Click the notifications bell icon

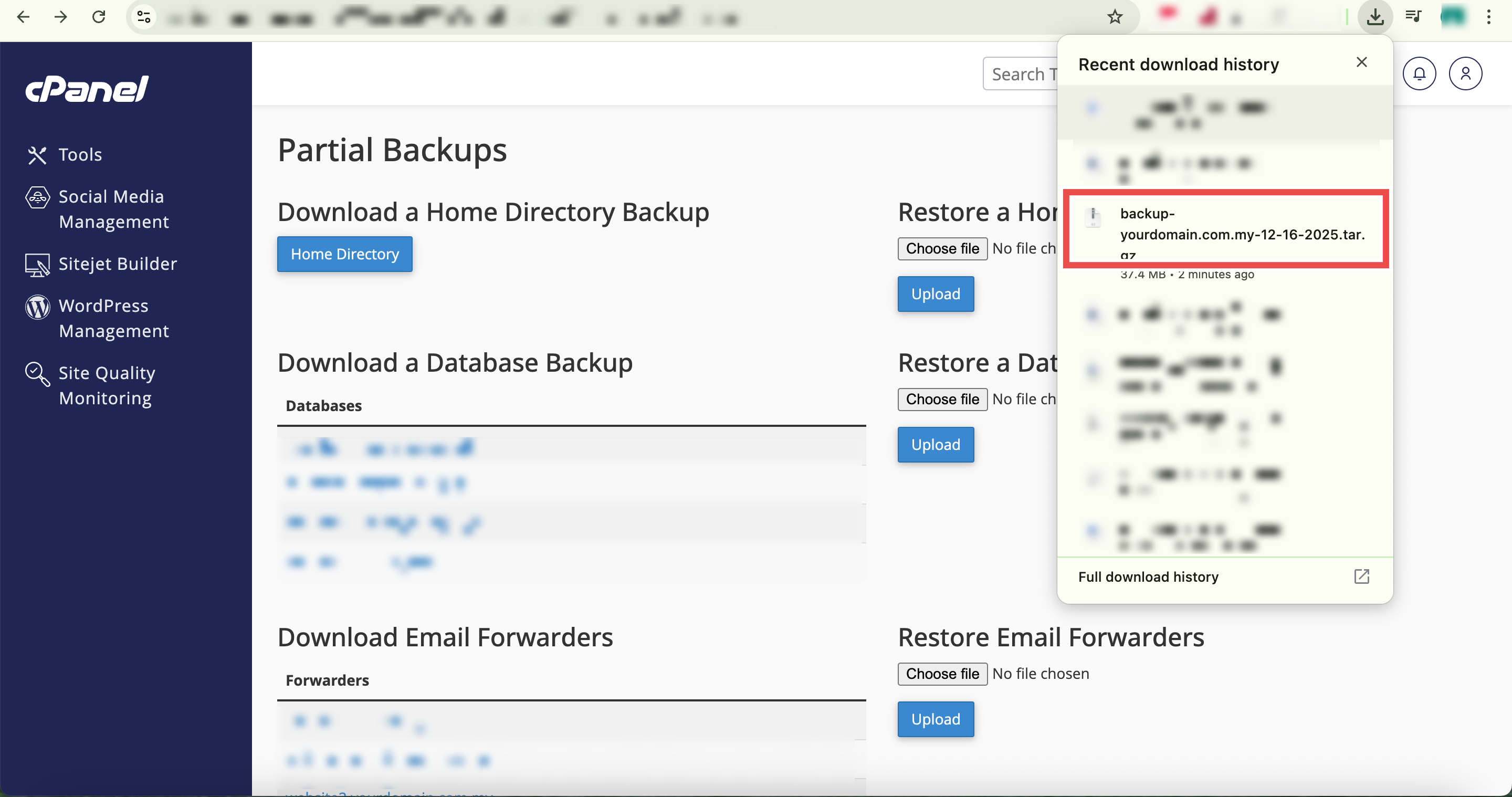[x=1419, y=74]
